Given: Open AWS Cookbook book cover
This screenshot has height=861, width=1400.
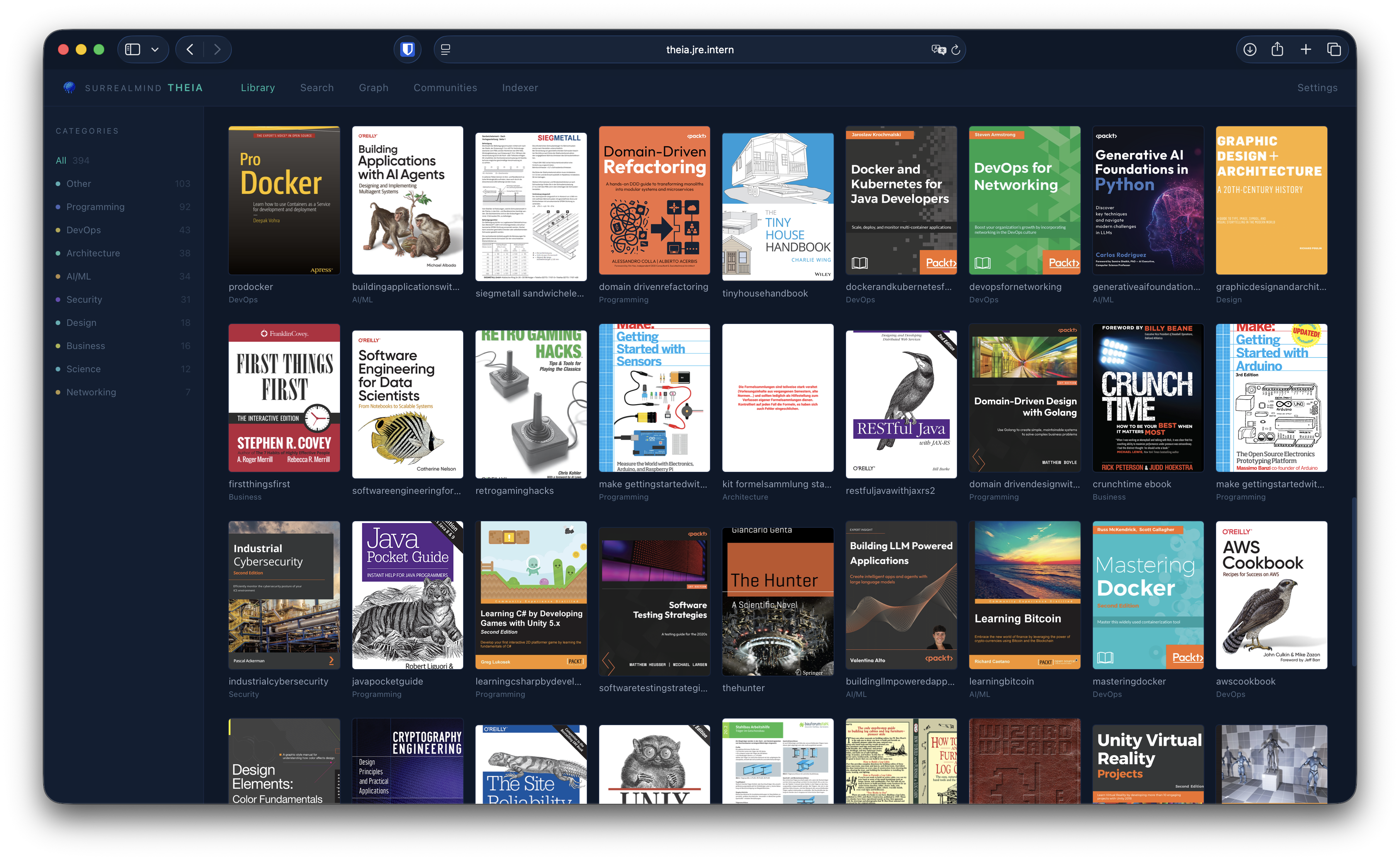Looking at the screenshot, I should click(x=1271, y=595).
